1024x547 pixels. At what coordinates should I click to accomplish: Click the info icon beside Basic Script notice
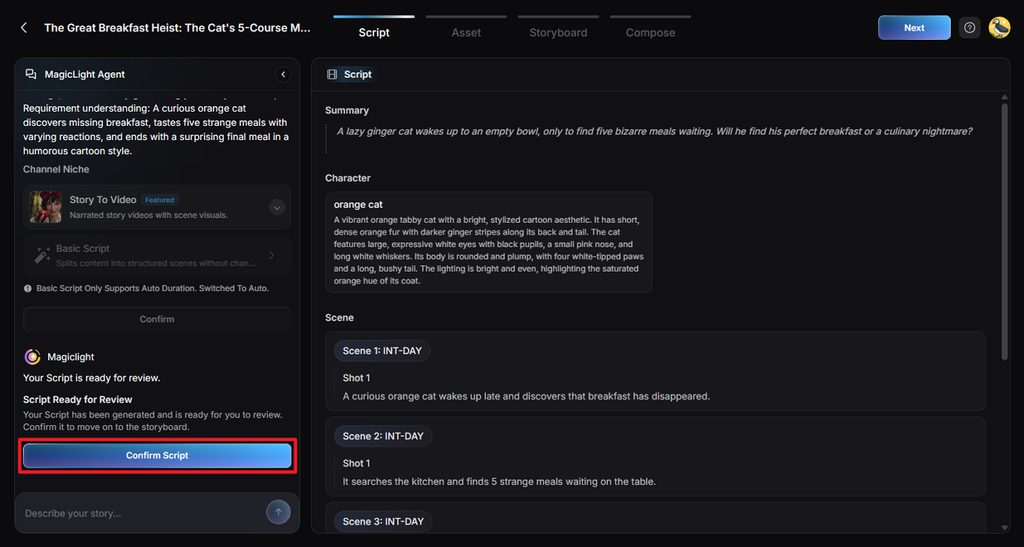(27, 288)
